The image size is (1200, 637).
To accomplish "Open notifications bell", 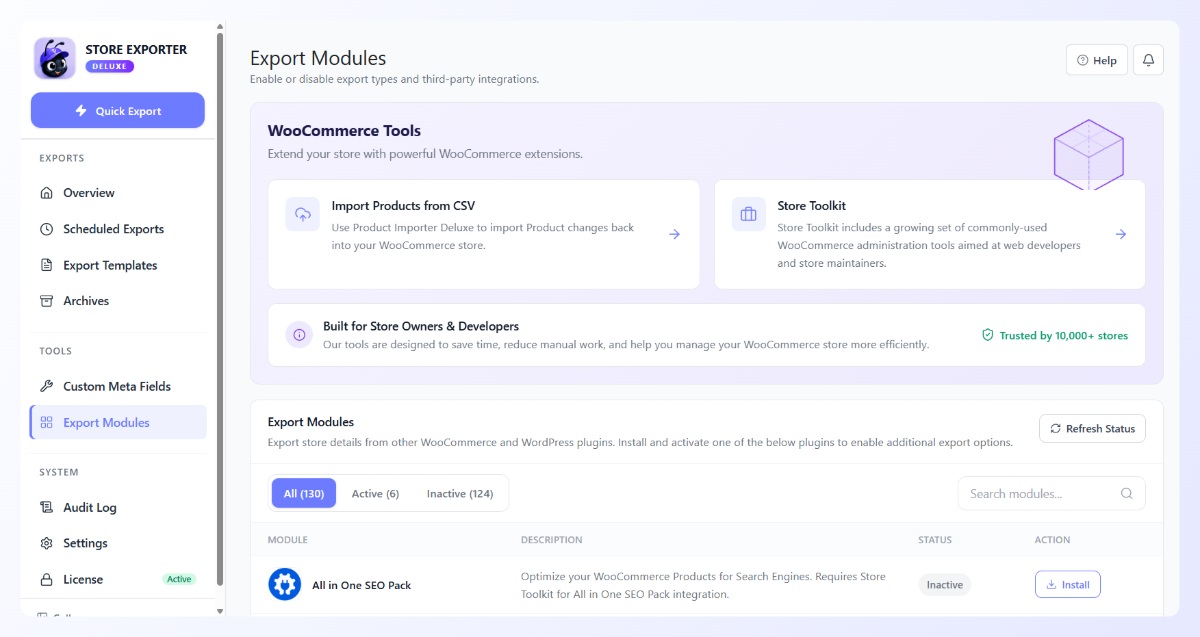I will [1148, 60].
